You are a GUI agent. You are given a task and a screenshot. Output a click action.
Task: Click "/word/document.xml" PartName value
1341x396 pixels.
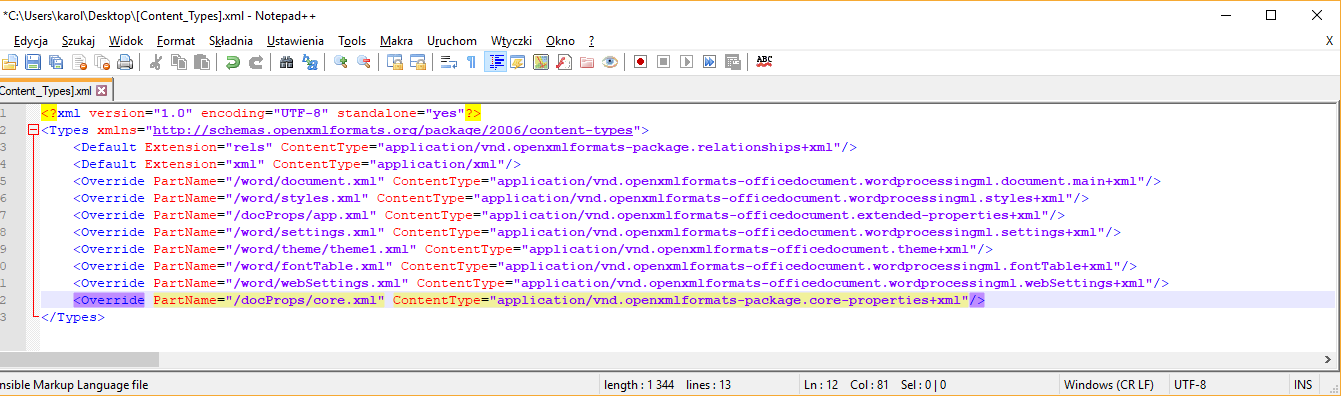point(305,181)
